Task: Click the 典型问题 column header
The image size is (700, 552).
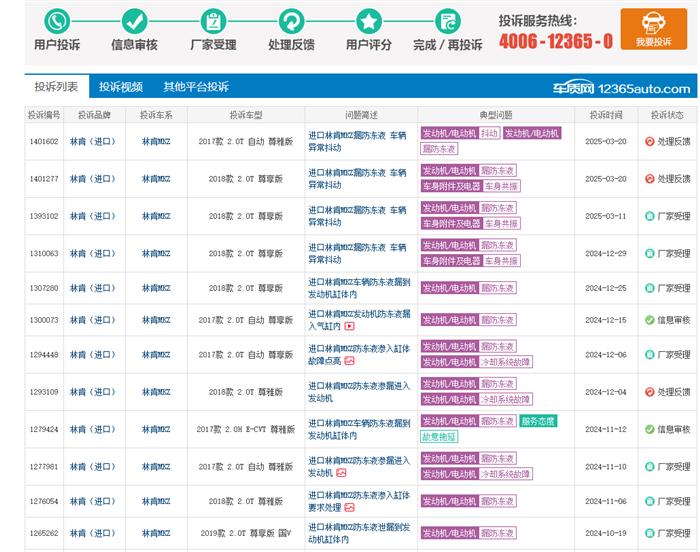Action: coord(496,115)
